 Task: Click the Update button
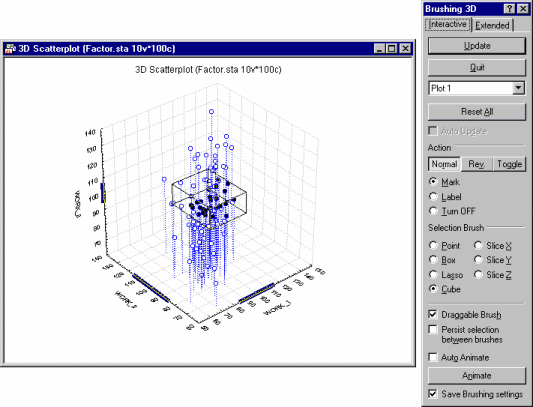477,46
